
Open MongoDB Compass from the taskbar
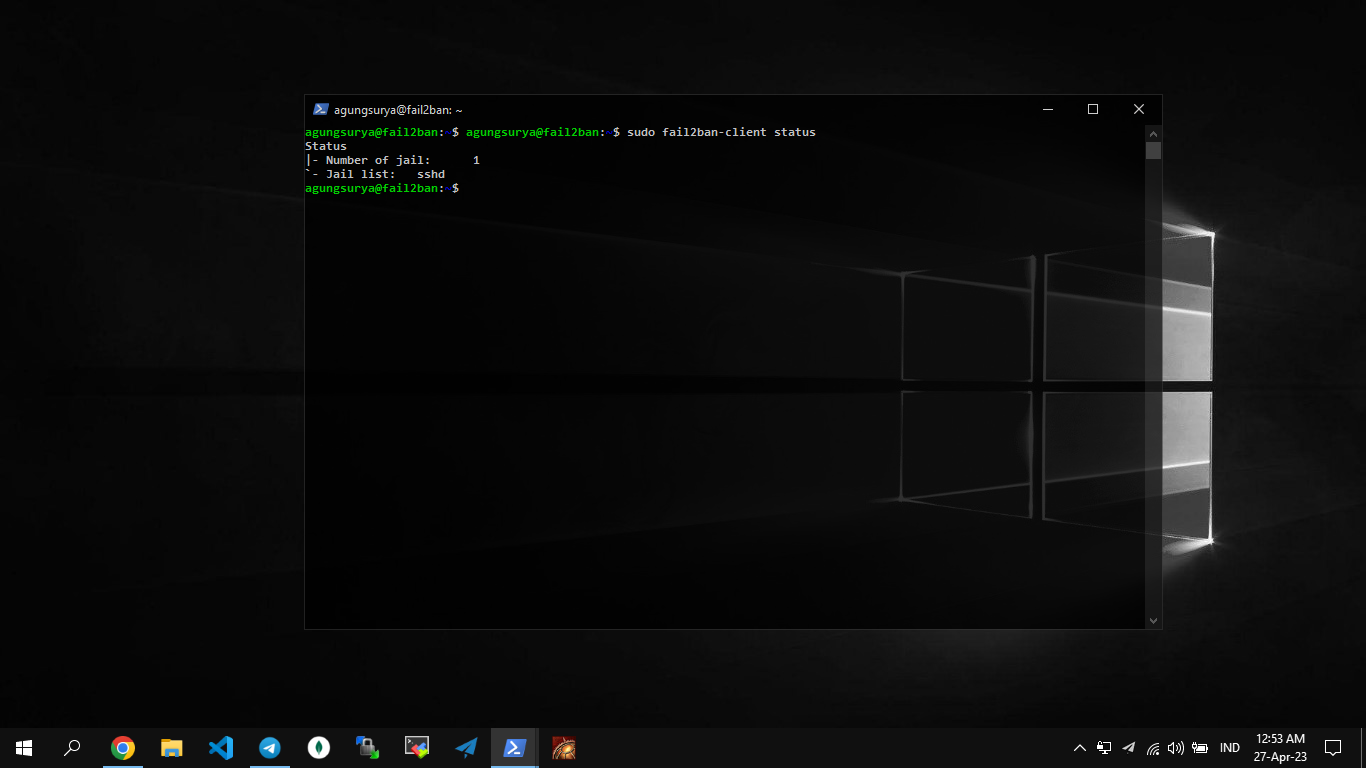(319, 747)
